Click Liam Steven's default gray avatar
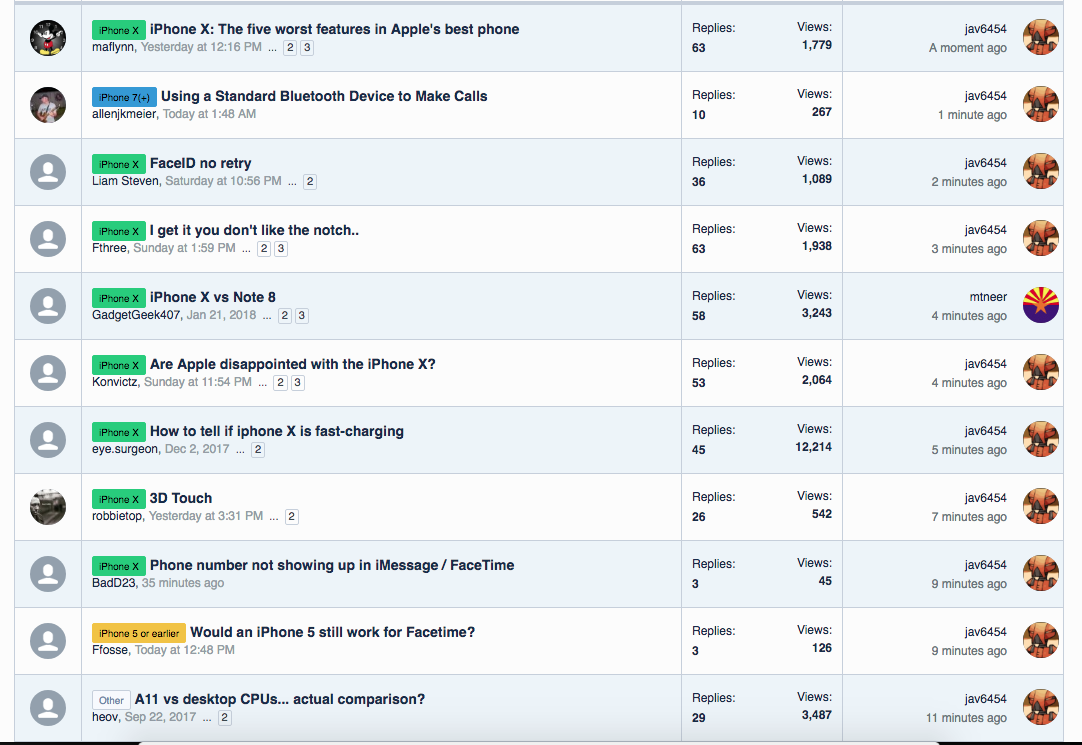 48,172
